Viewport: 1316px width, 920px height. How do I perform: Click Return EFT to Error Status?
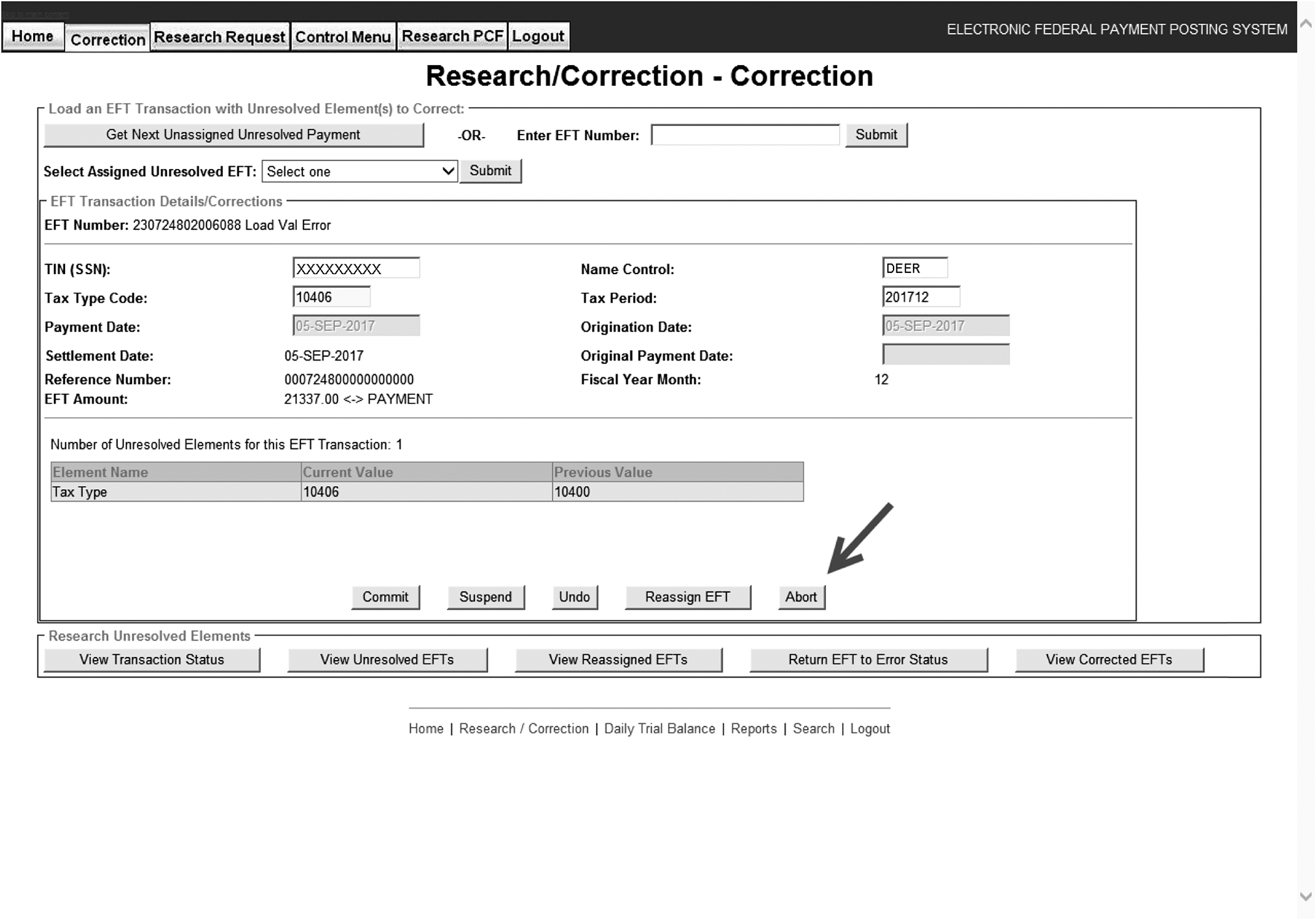[868, 660]
